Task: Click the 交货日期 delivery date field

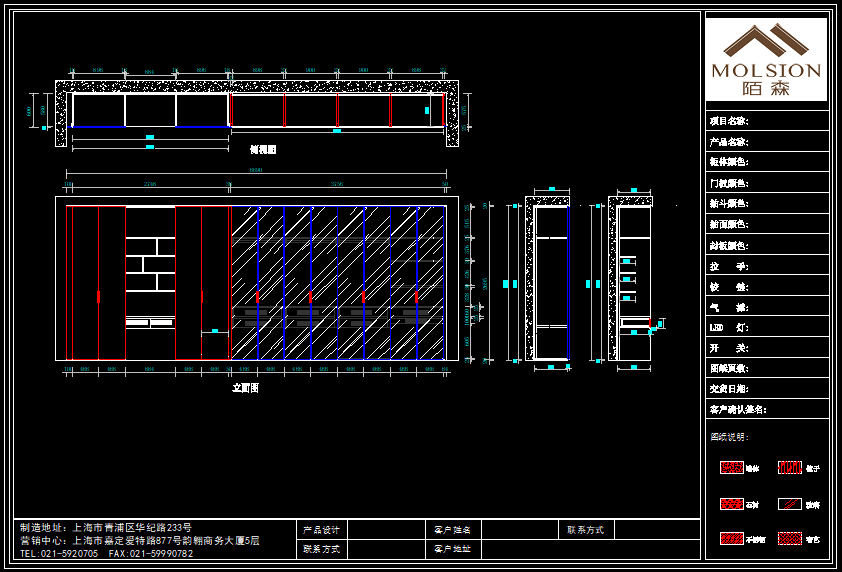Action: pos(766,389)
